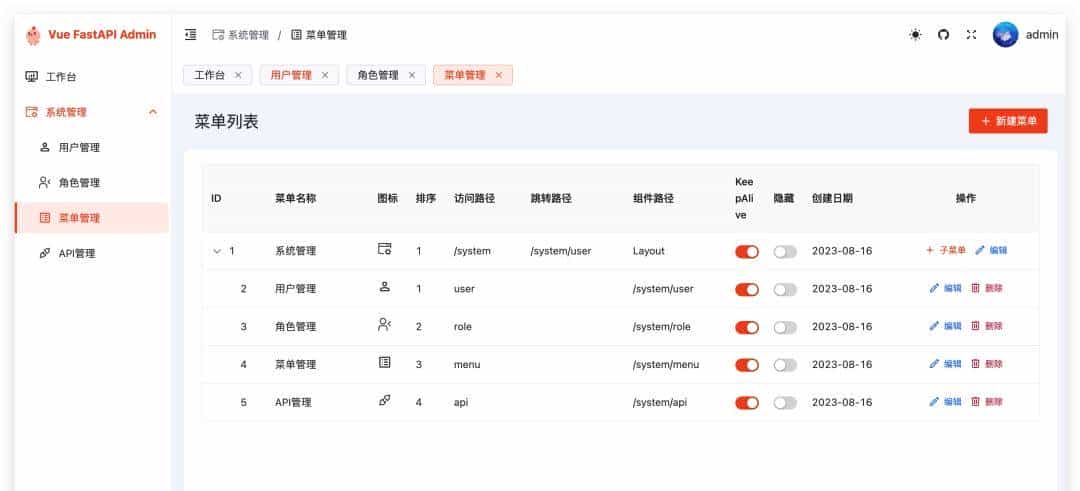Enable 隐藏 switch for 角色管理 row

tap(785, 327)
